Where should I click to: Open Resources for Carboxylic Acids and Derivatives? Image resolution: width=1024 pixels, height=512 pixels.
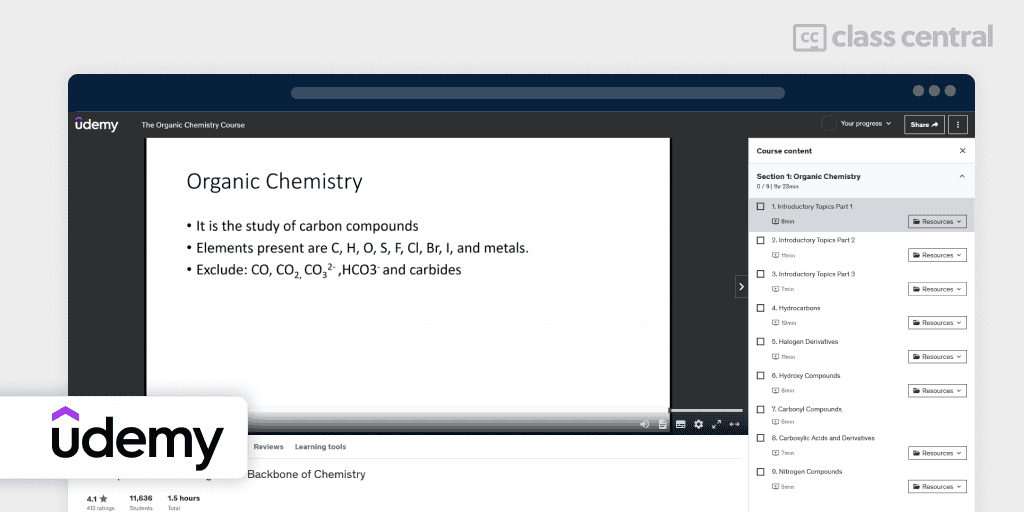(937, 453)
